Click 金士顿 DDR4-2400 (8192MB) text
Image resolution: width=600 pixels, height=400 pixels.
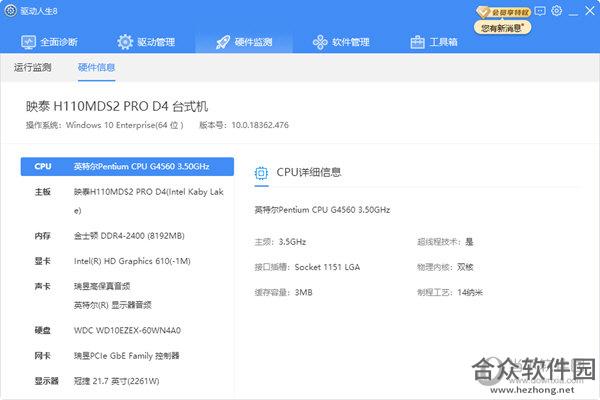(129, 236)
